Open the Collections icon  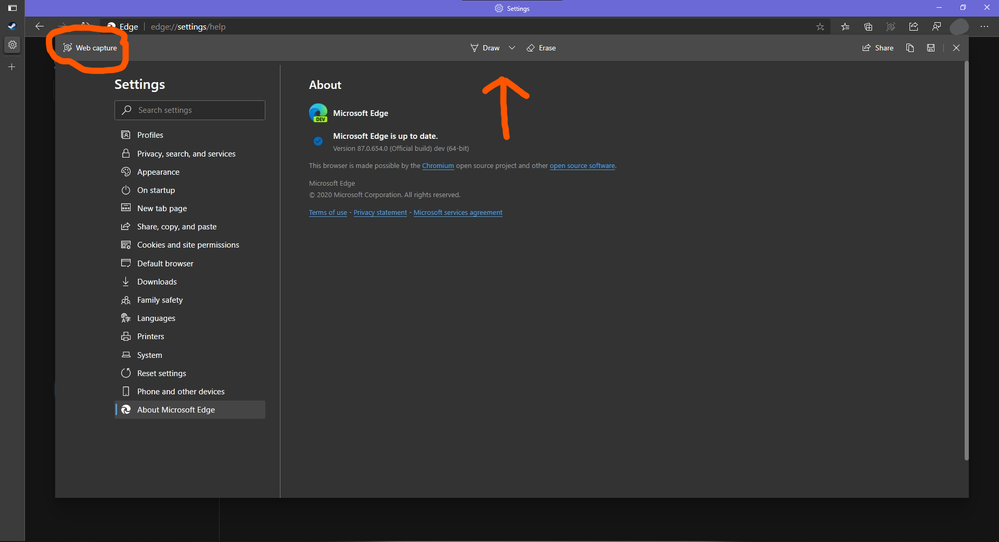click(868, 27)
